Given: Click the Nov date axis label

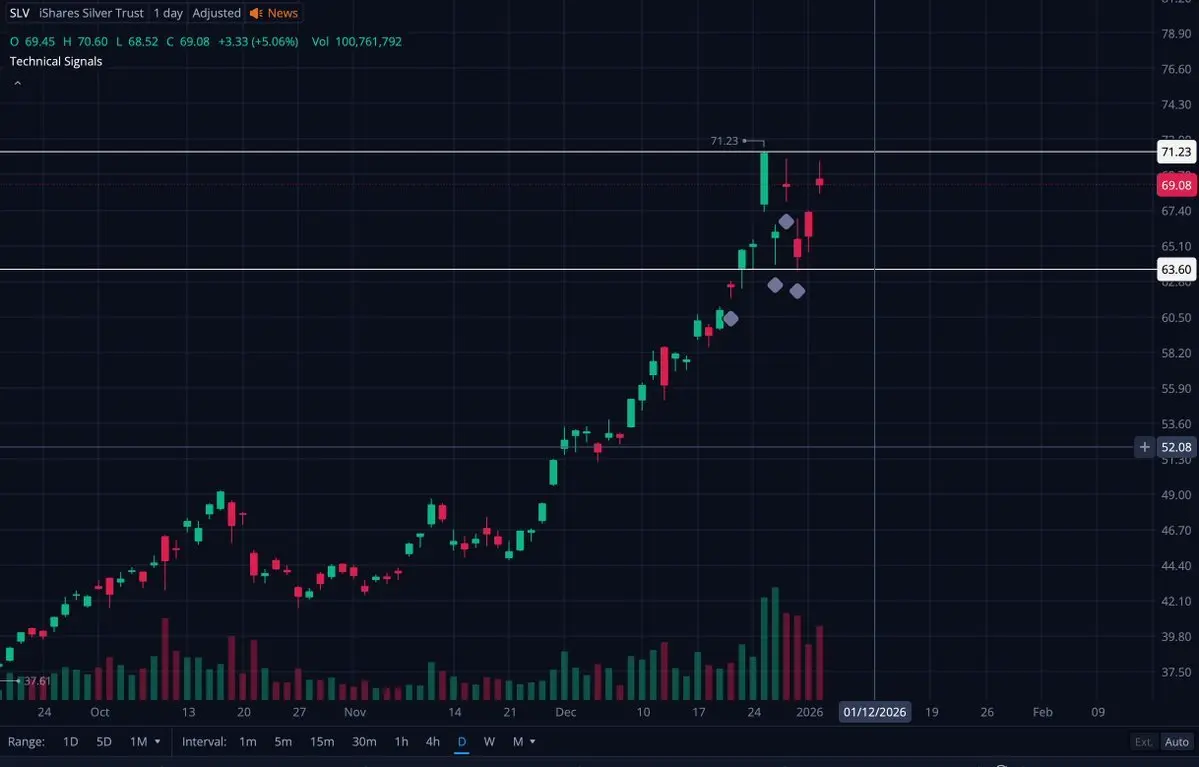Looking at the screenshot, I should (355, 712).
